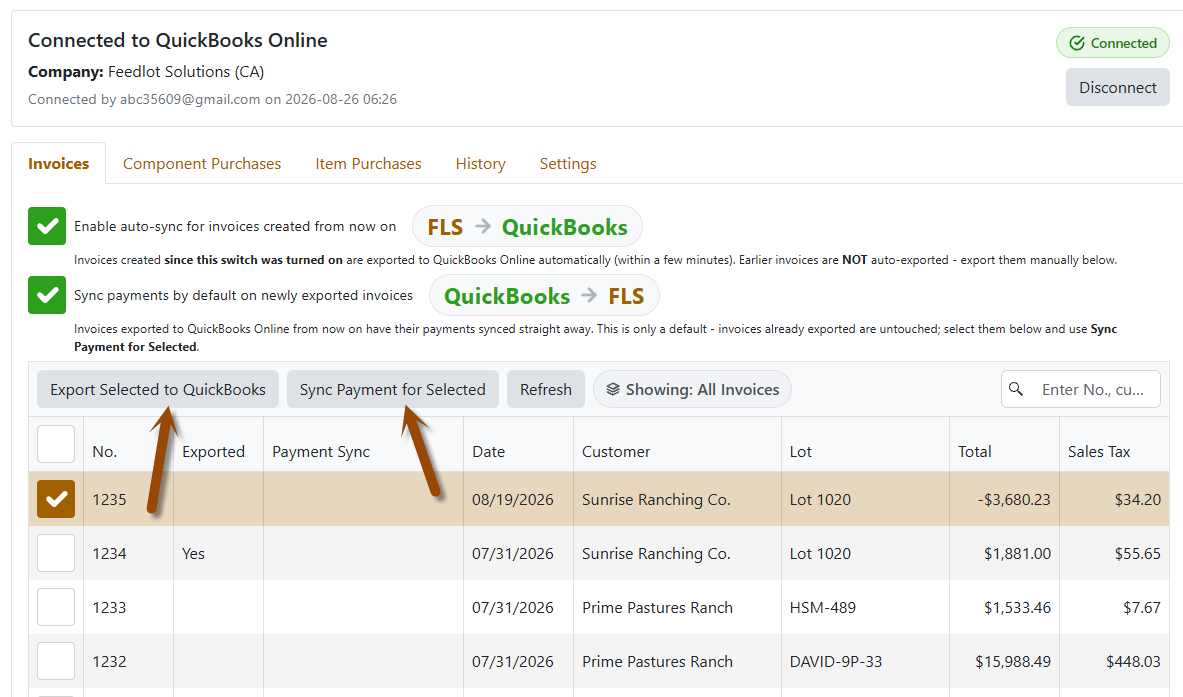
Task: Click date 08/19/2026
Action: pos(512,499)
